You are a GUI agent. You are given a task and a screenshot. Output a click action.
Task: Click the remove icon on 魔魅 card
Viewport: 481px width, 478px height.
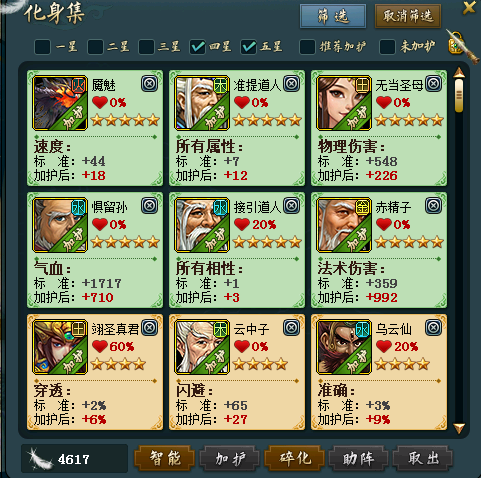(149, 84)
